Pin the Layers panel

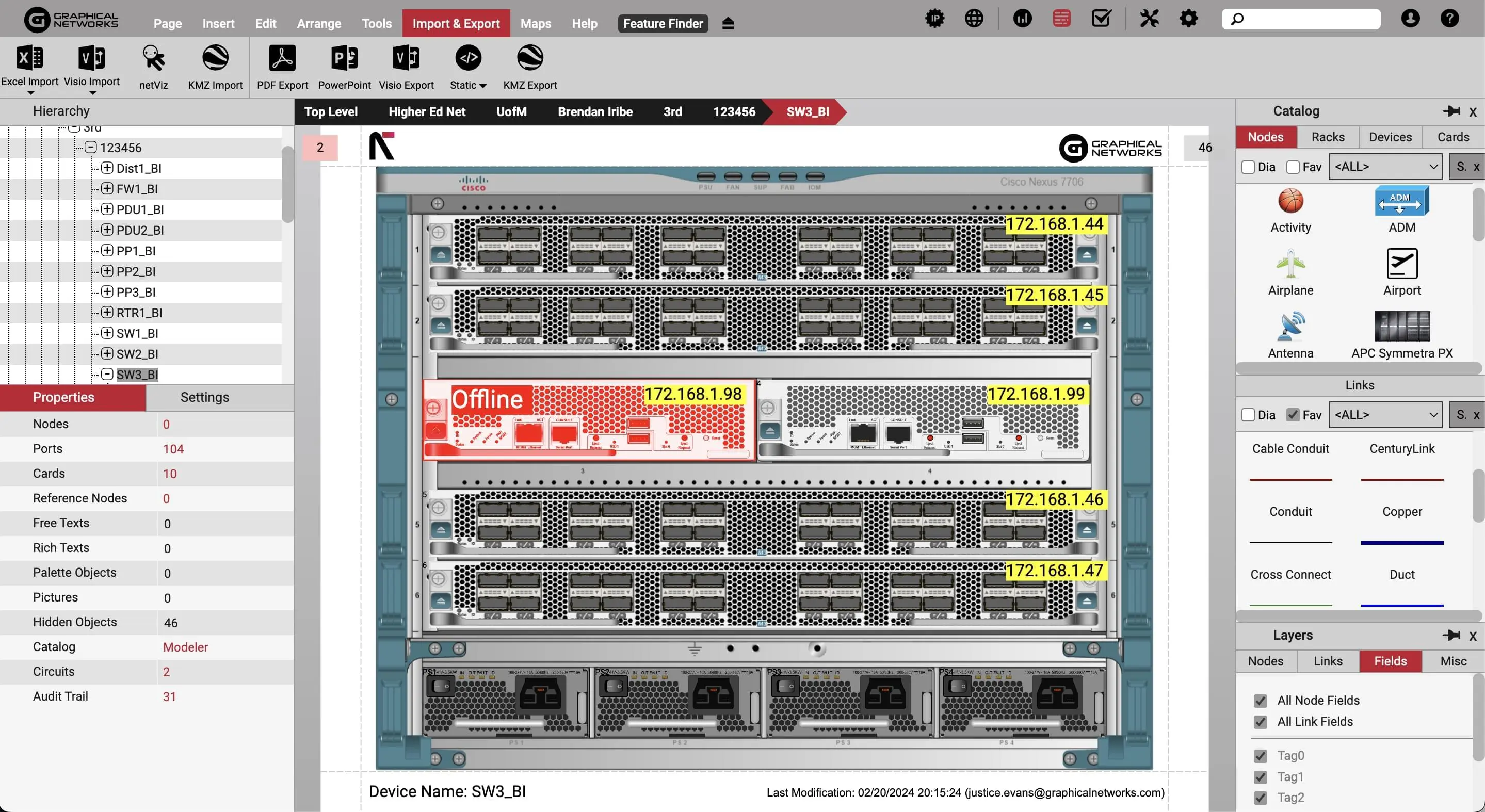coord(1451,635)
